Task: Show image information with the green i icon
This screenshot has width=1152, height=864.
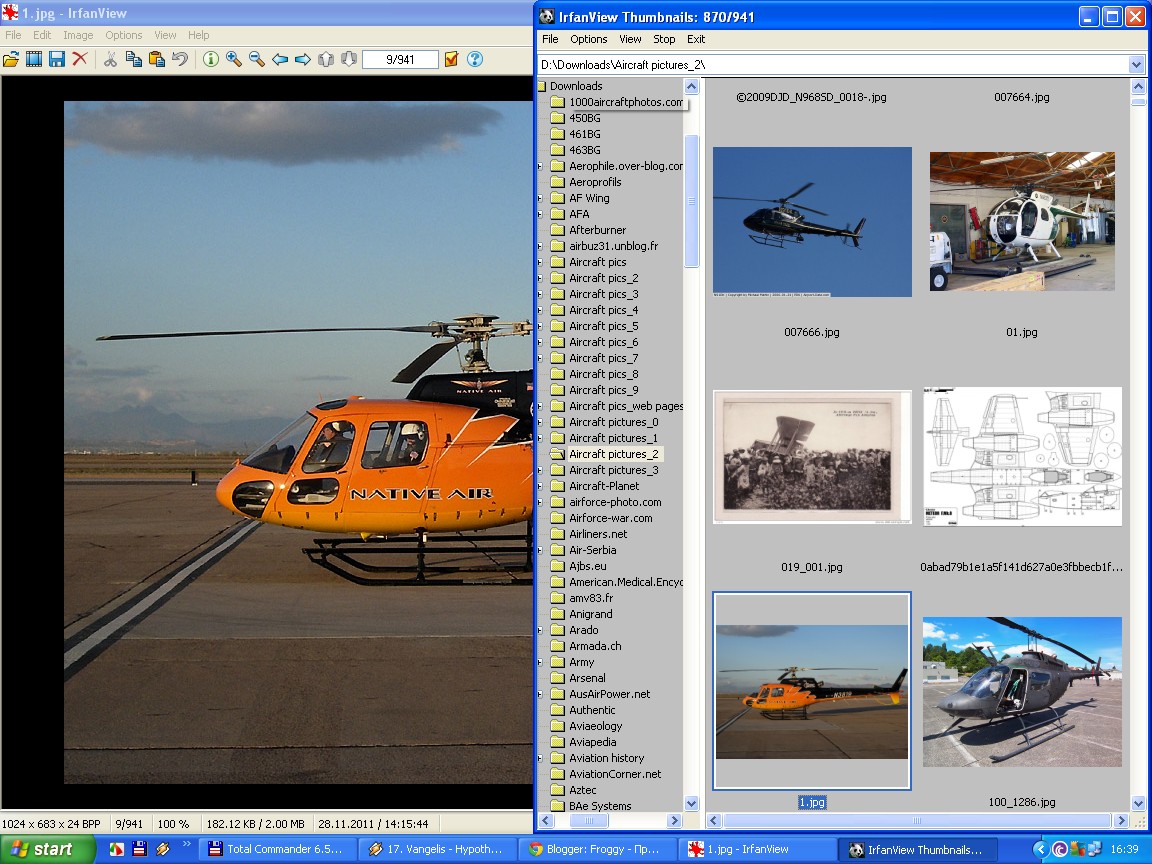Action: point(211,60)
